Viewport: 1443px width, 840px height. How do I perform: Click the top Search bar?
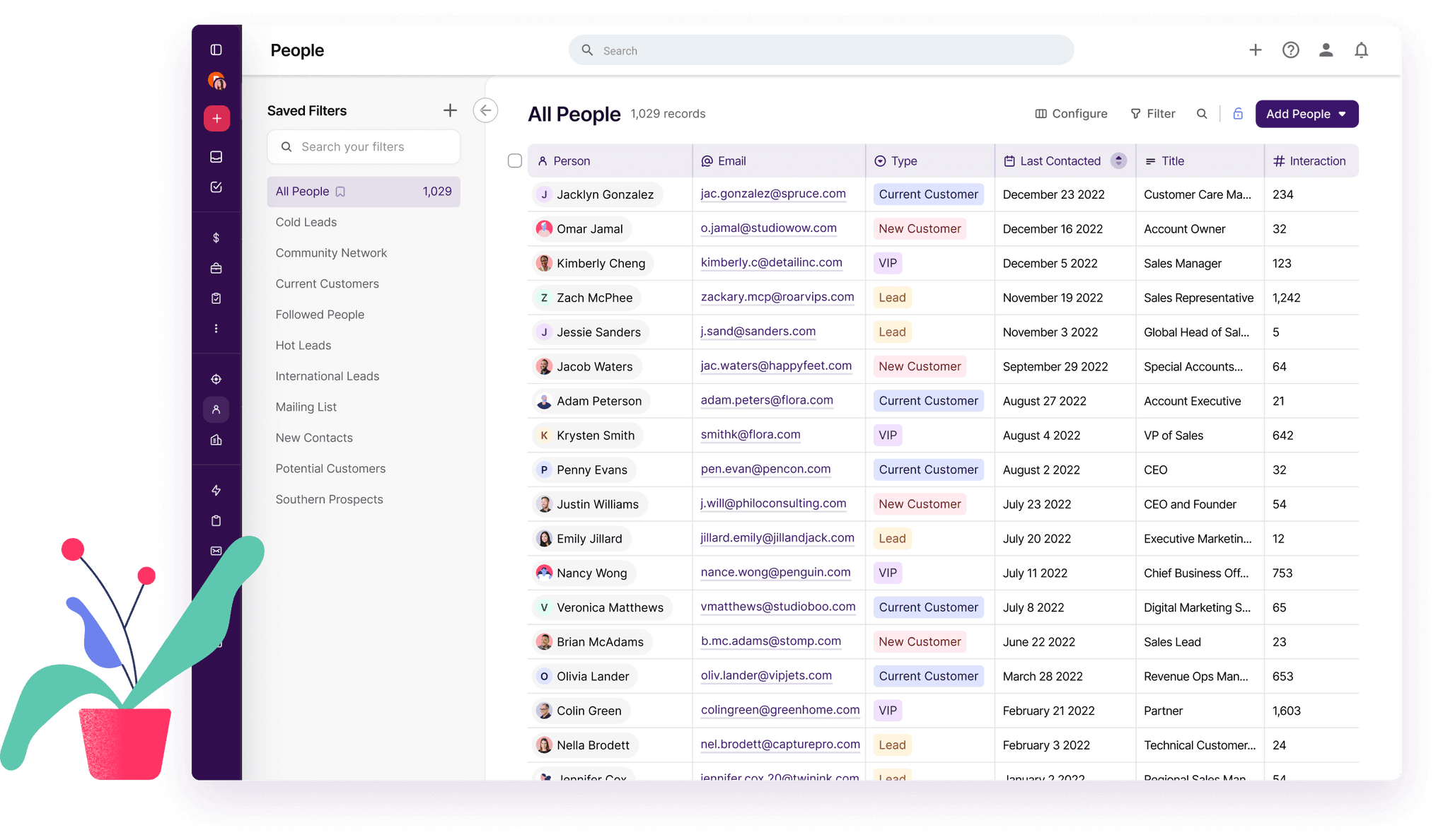click(x=821, y=50)
